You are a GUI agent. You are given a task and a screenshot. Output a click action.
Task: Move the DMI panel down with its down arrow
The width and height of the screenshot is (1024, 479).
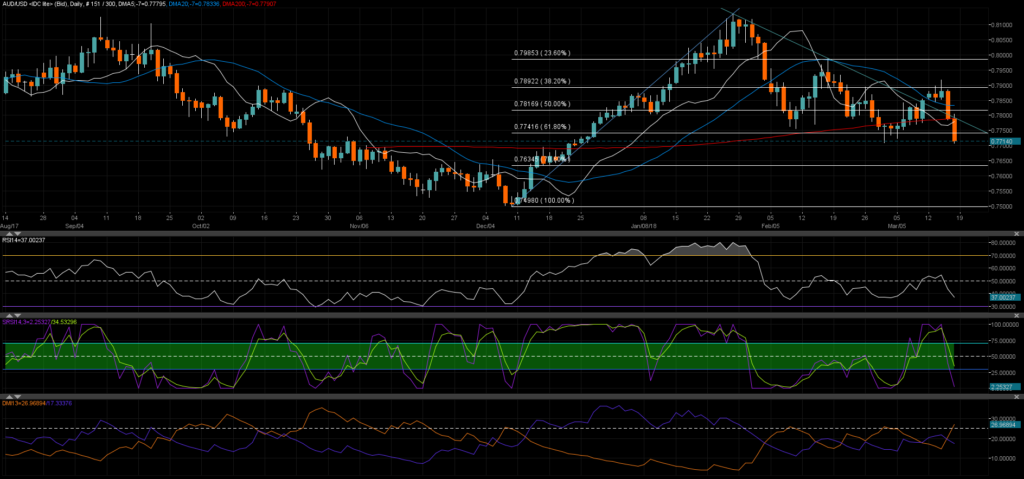tap(18, 397)
